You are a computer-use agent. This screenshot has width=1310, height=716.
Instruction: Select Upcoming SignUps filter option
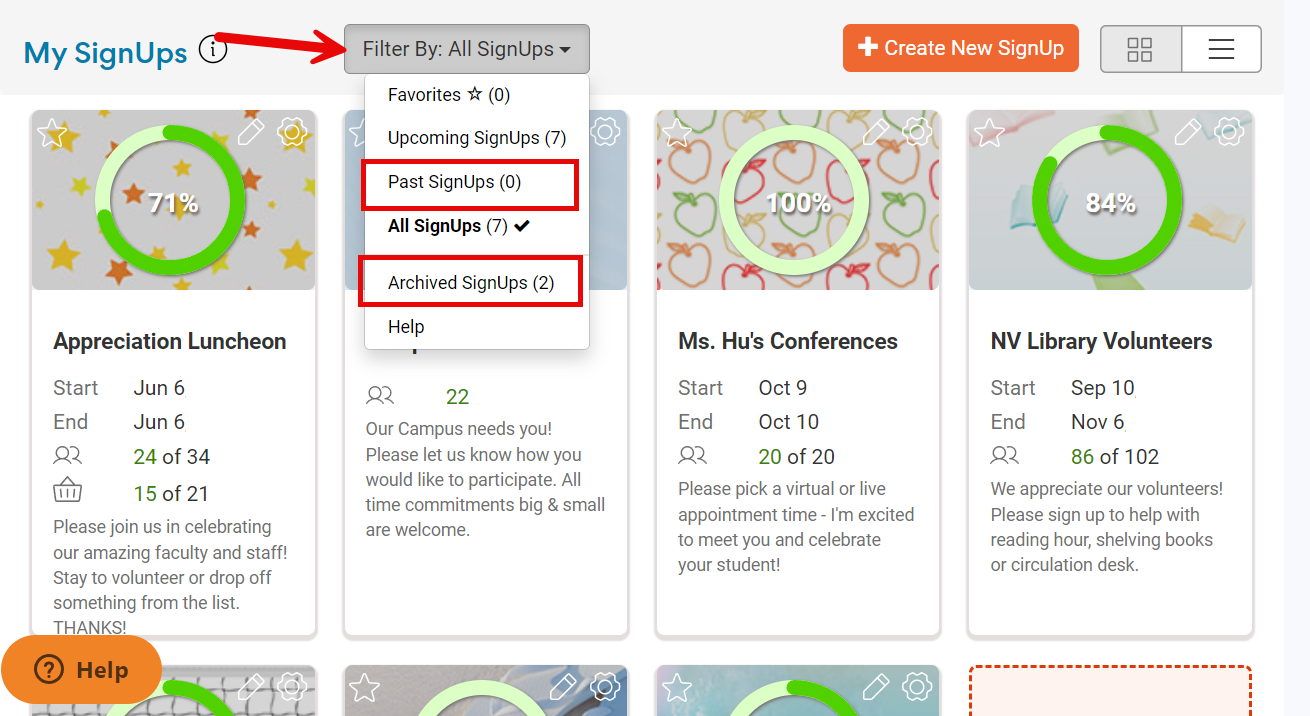[477, 138]
